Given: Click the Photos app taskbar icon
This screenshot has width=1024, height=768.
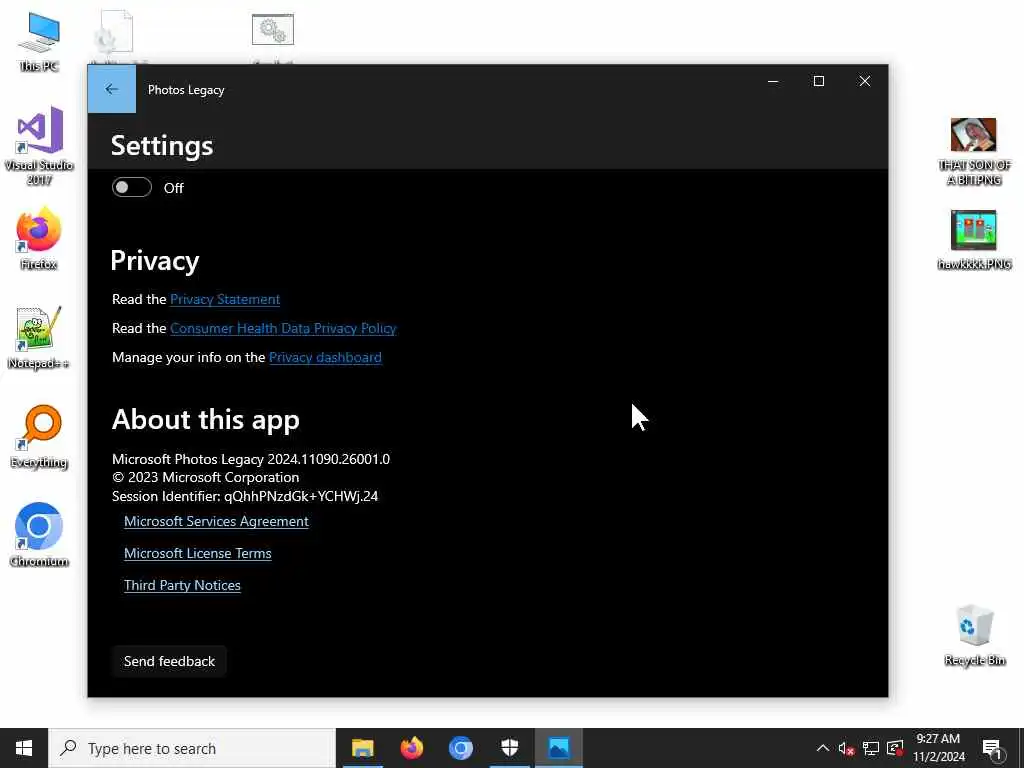Looking at the screenshot, I should pyautogui.click(x=559, y=748).
